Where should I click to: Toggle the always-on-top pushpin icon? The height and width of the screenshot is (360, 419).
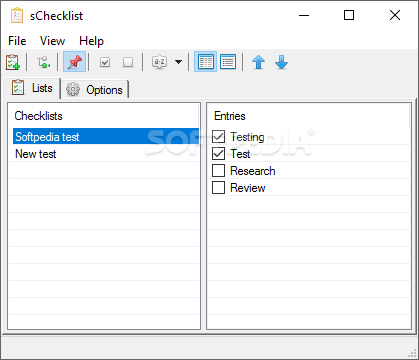pyautogui.click(x=75, y=62)
